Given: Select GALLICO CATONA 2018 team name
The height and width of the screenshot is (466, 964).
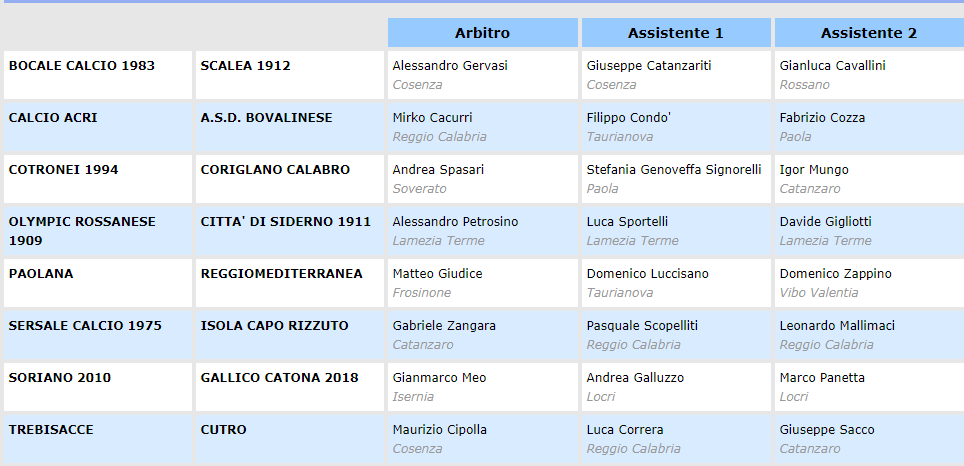Looking at the screenshot, I should 279,378.
